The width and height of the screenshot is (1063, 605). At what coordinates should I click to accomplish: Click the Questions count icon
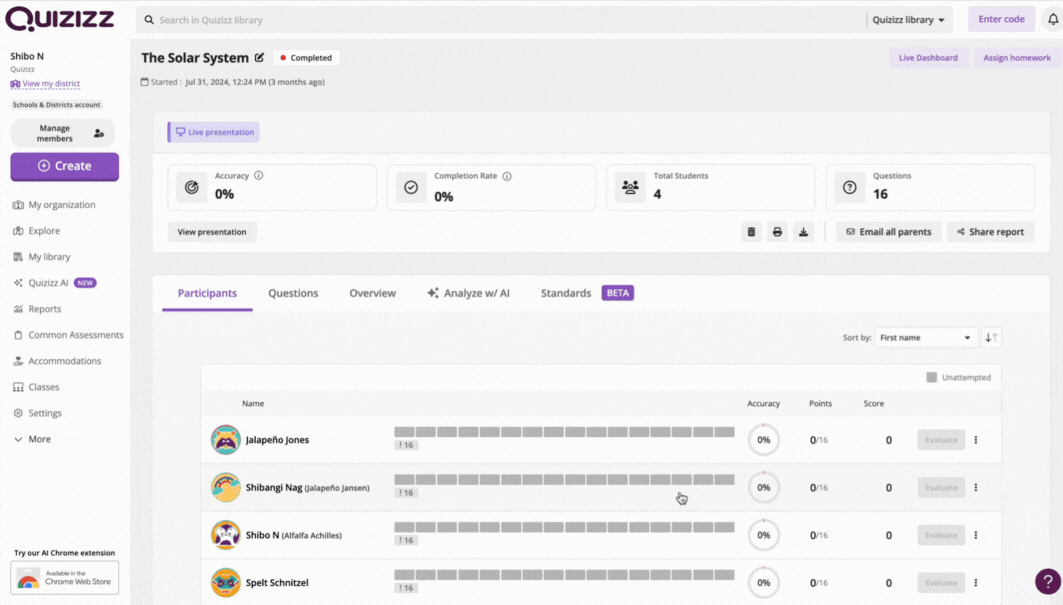tap(849, 187)
